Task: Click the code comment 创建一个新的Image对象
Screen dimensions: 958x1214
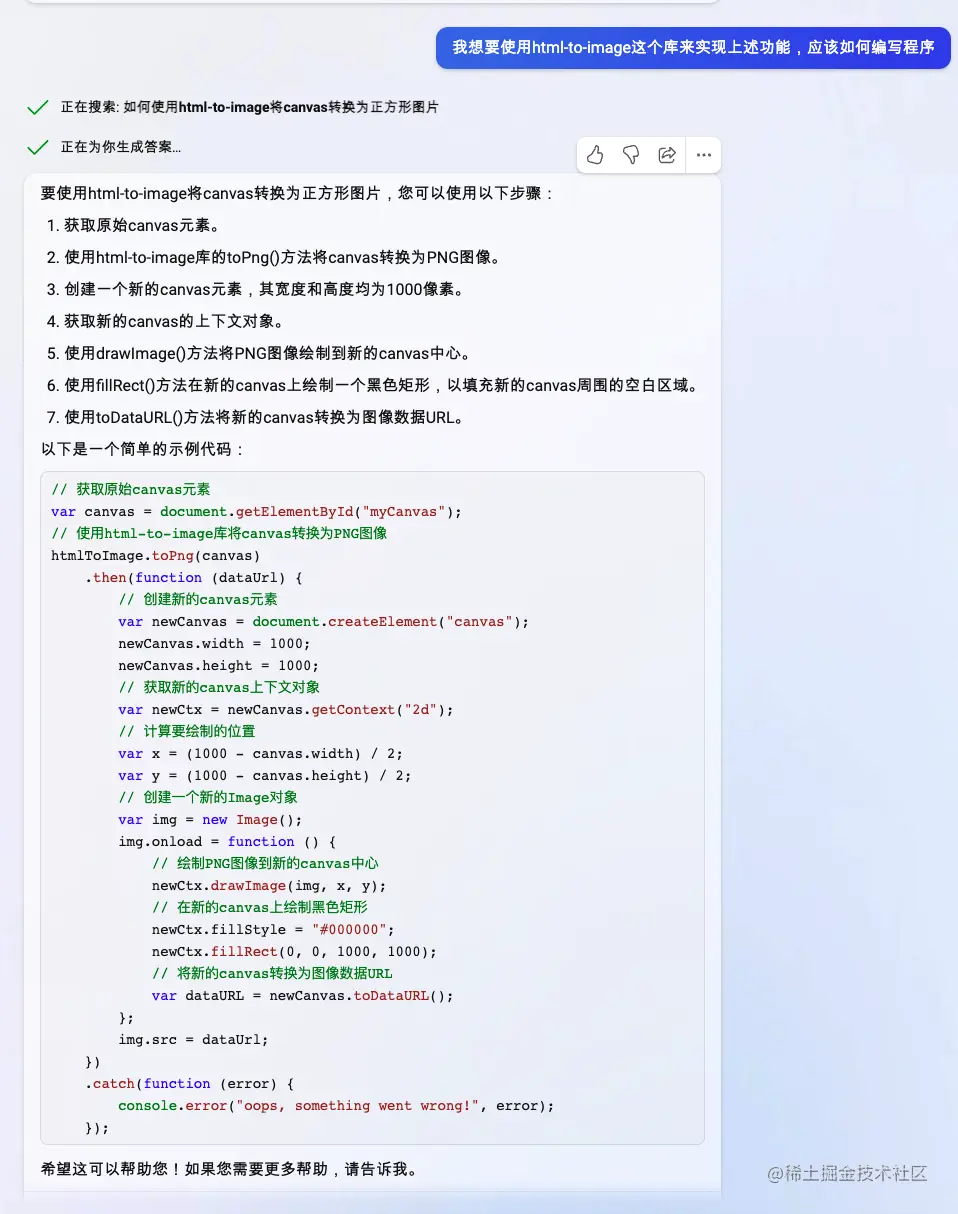Action: tap(208, 797)
